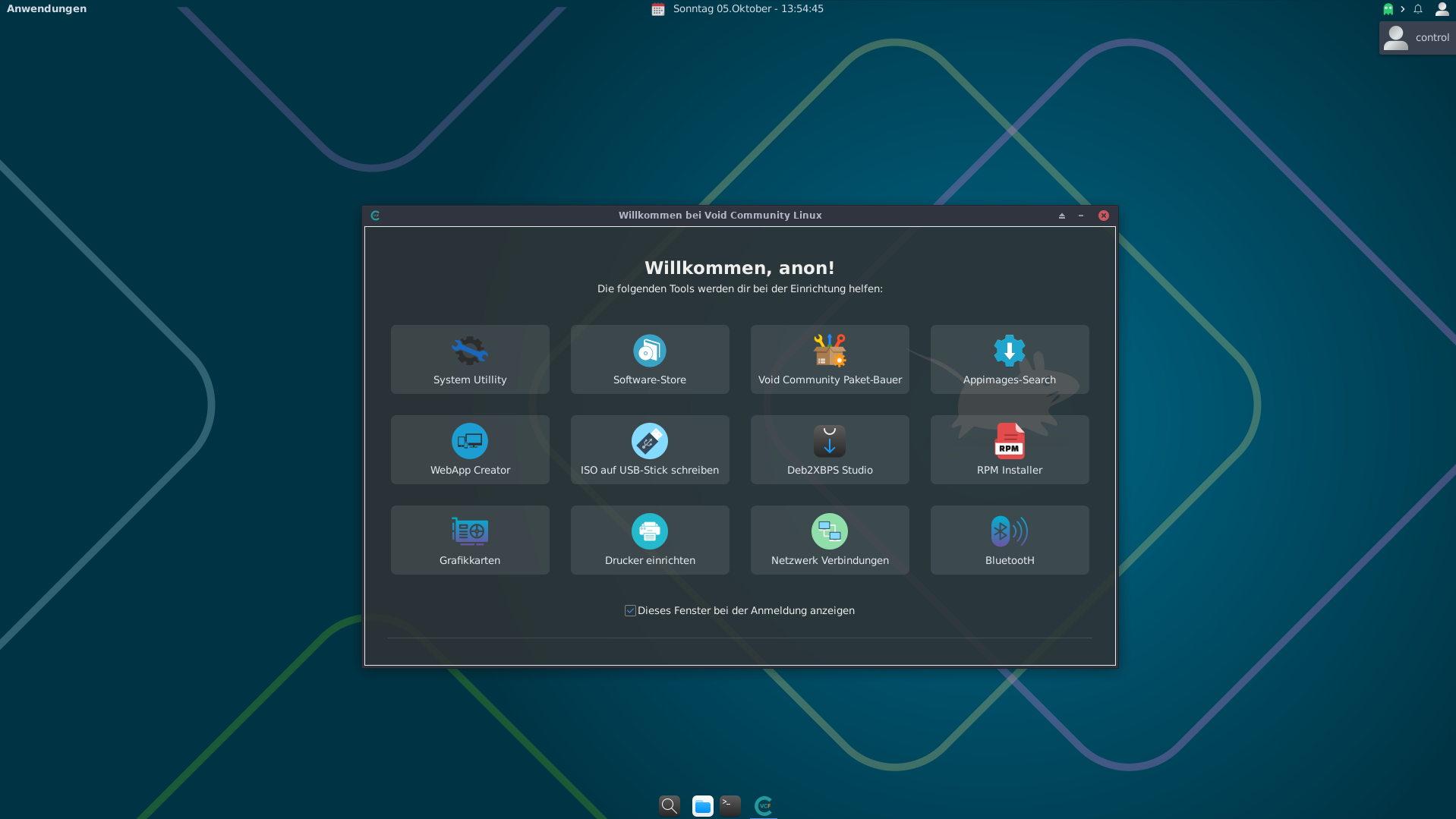Open the System Utillity tool
The image size is (1456, 819).
(x=469, y=359)
